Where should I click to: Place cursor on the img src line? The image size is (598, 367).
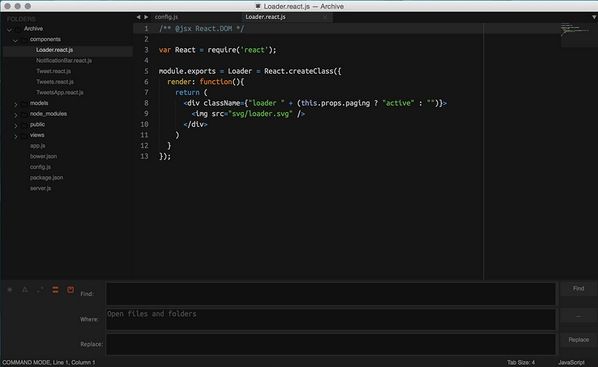[x=248, y=114]
